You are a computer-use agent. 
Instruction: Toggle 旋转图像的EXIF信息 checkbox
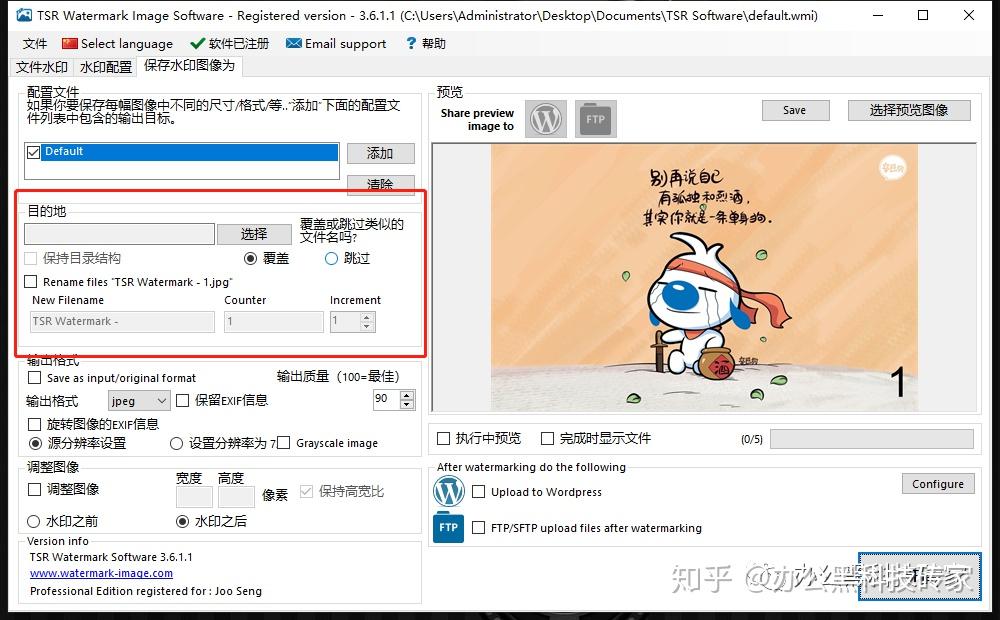(x=34, y=424)
